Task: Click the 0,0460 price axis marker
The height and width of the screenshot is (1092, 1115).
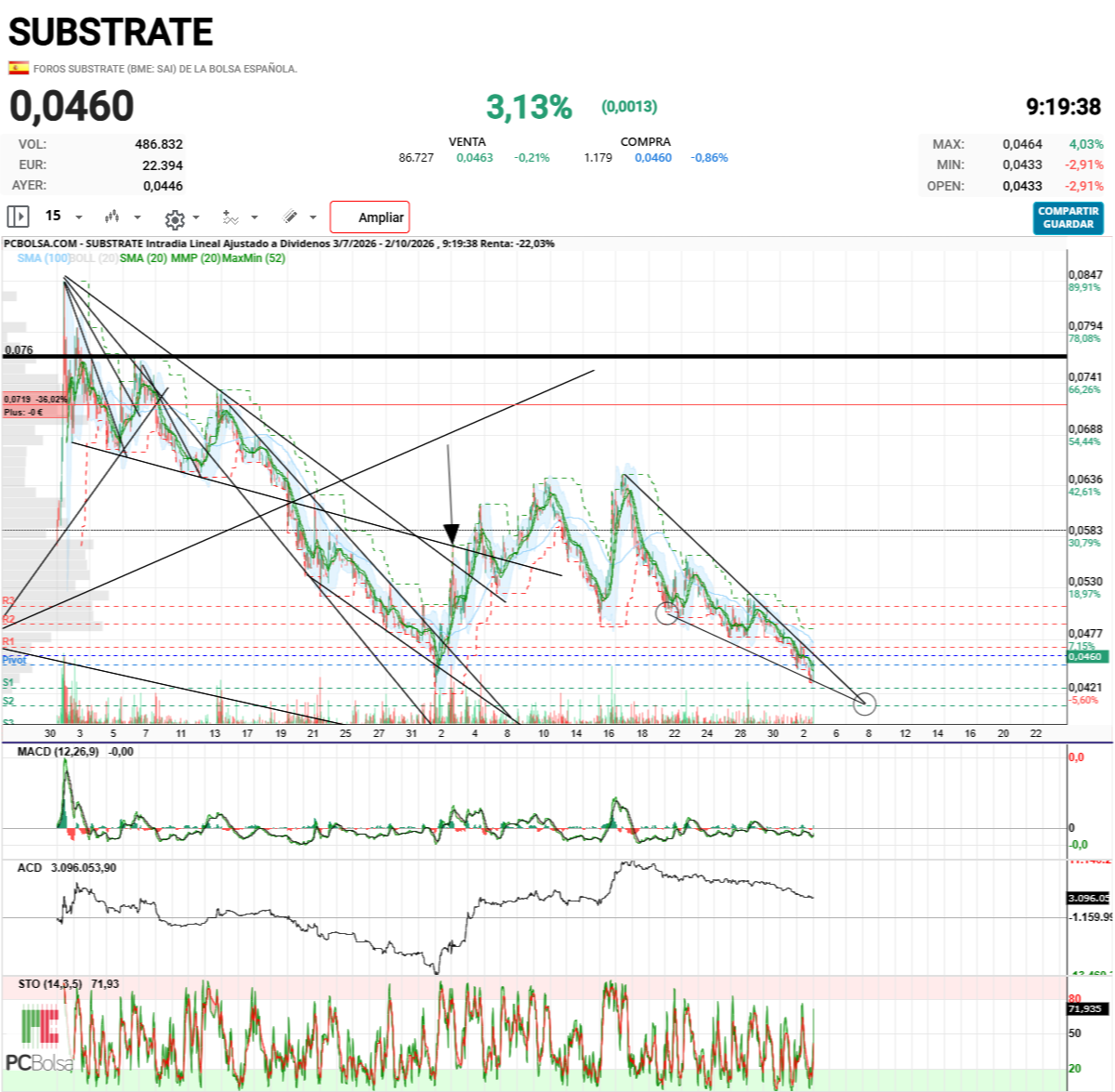Action: click(x=1085, y=656)
